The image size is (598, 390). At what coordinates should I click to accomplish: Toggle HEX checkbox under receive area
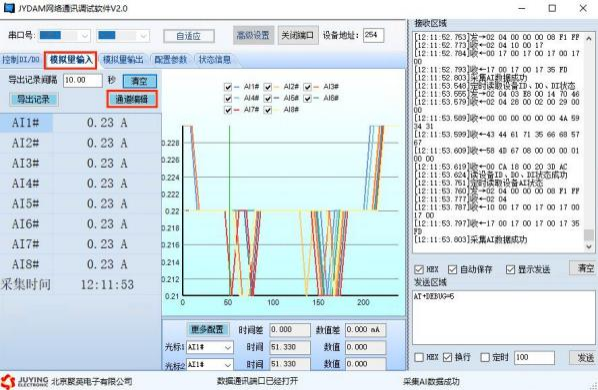419,270
